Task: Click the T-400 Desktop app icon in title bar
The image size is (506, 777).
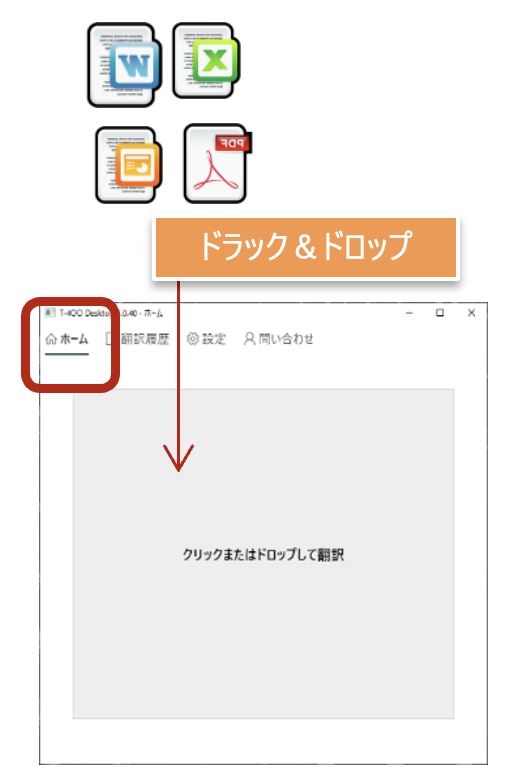Action: (50, 313)
